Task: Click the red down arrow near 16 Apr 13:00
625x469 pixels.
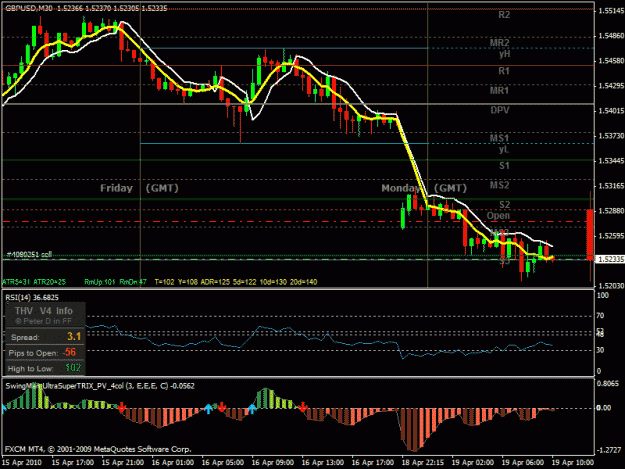Action: click(303, 407)
